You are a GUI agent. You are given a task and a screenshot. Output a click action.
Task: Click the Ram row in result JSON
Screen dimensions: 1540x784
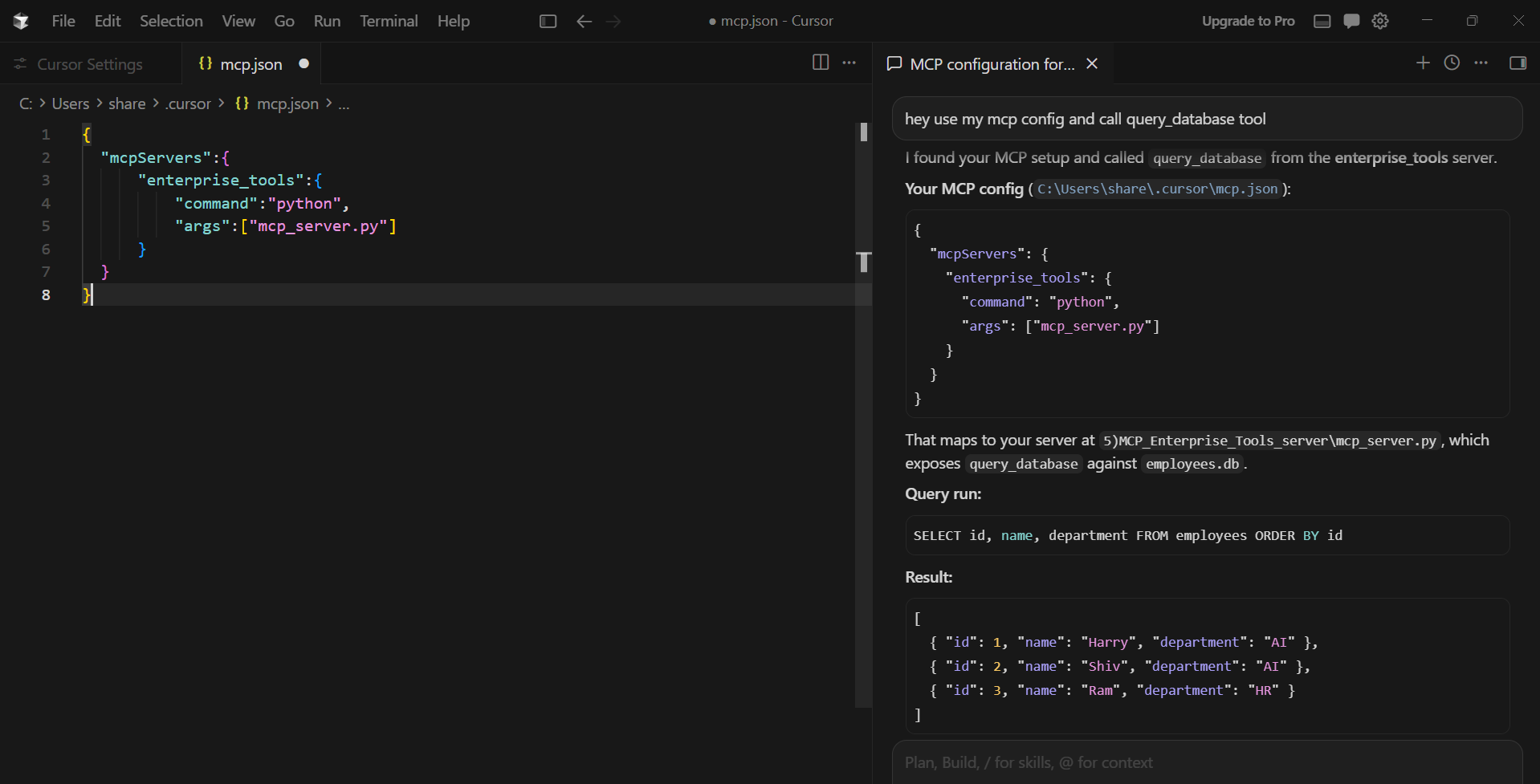[x=1112, y=690]
